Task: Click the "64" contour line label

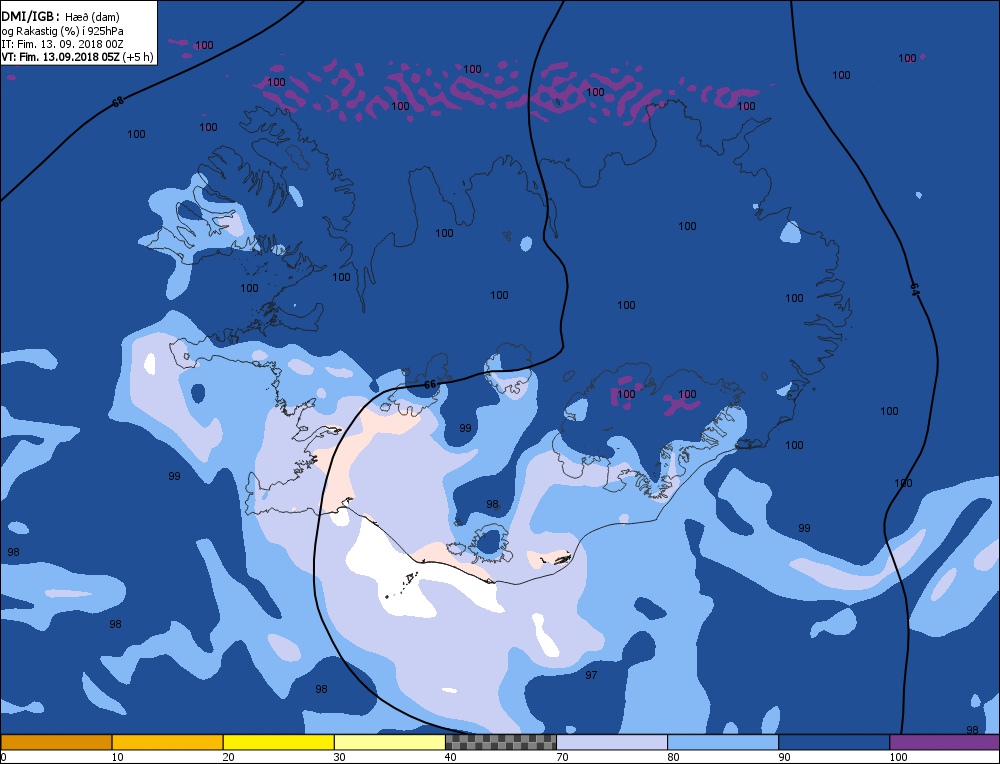Action: point(915,290)
